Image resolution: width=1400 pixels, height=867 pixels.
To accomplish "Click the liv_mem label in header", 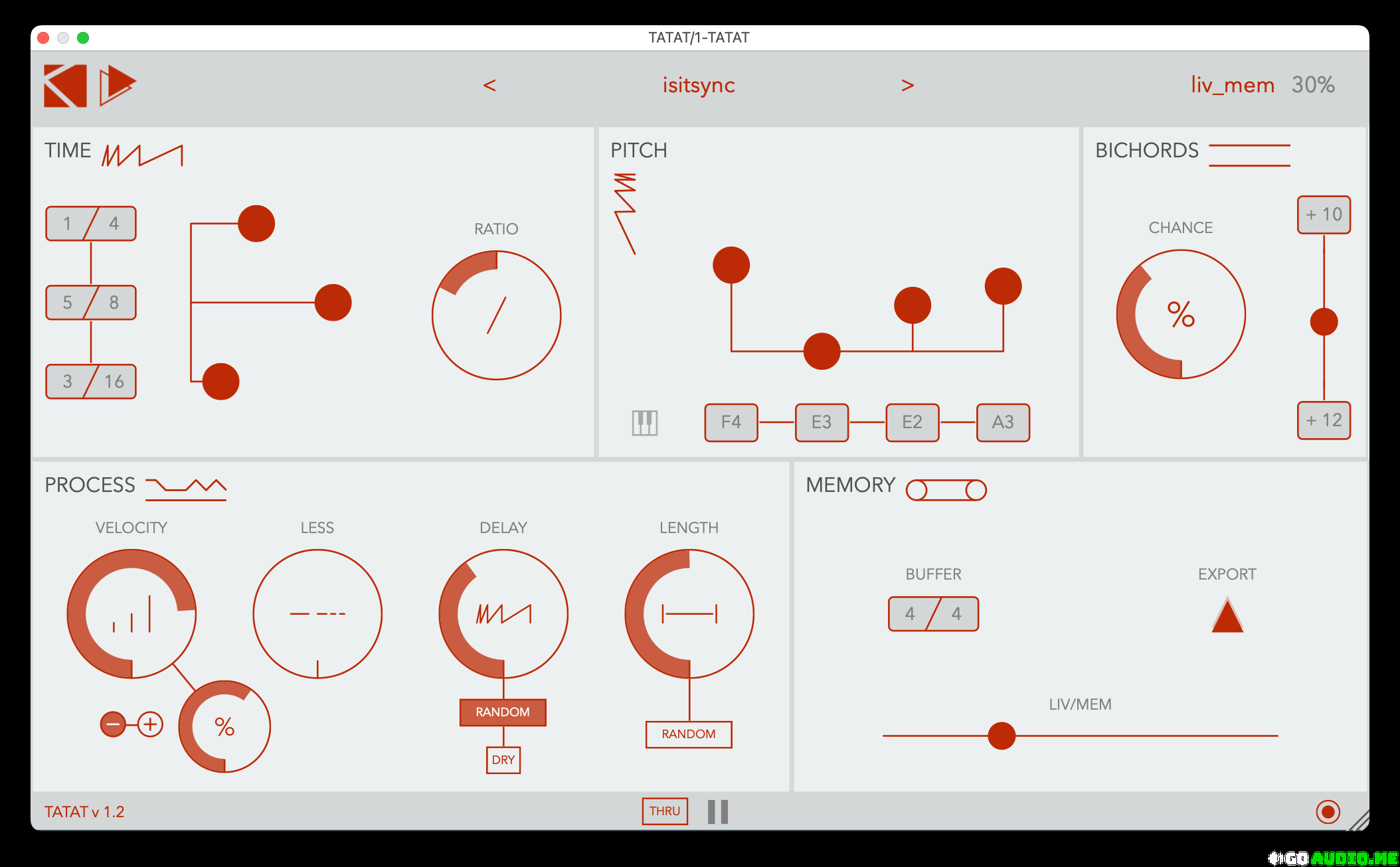I will (1233, 85).
